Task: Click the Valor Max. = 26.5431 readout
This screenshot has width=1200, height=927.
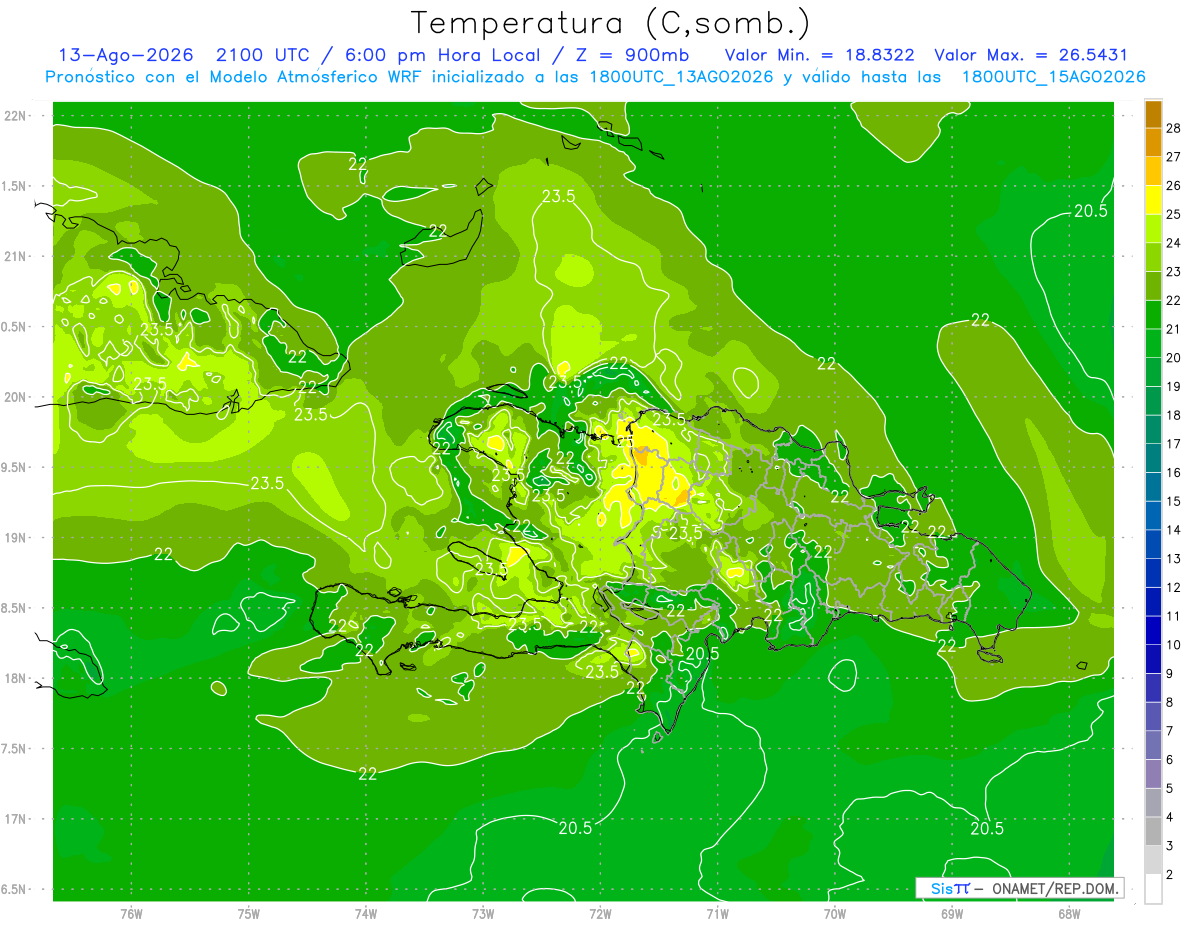Action: [1031, 55]
